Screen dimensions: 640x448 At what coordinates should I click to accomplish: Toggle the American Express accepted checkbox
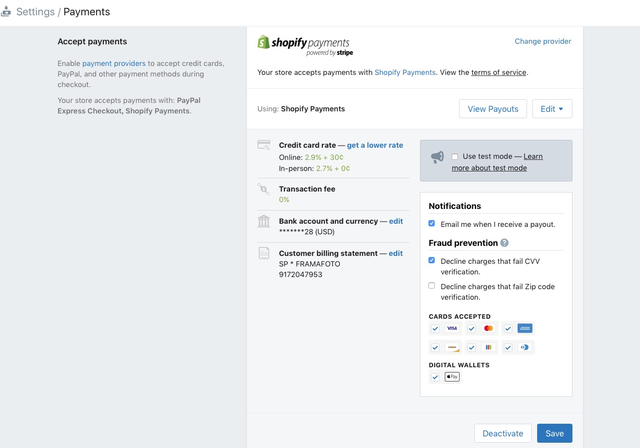pyautogui.click(x=508, y=328)
